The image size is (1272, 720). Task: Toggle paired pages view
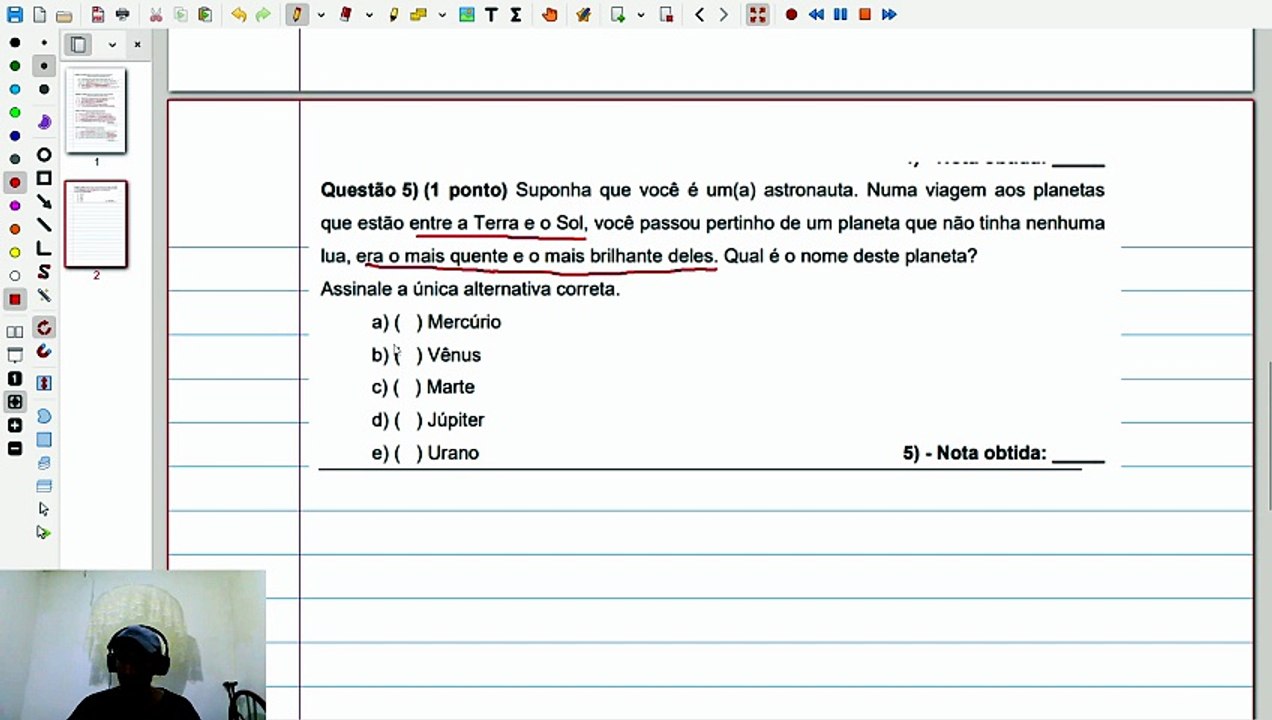[15, 332]
